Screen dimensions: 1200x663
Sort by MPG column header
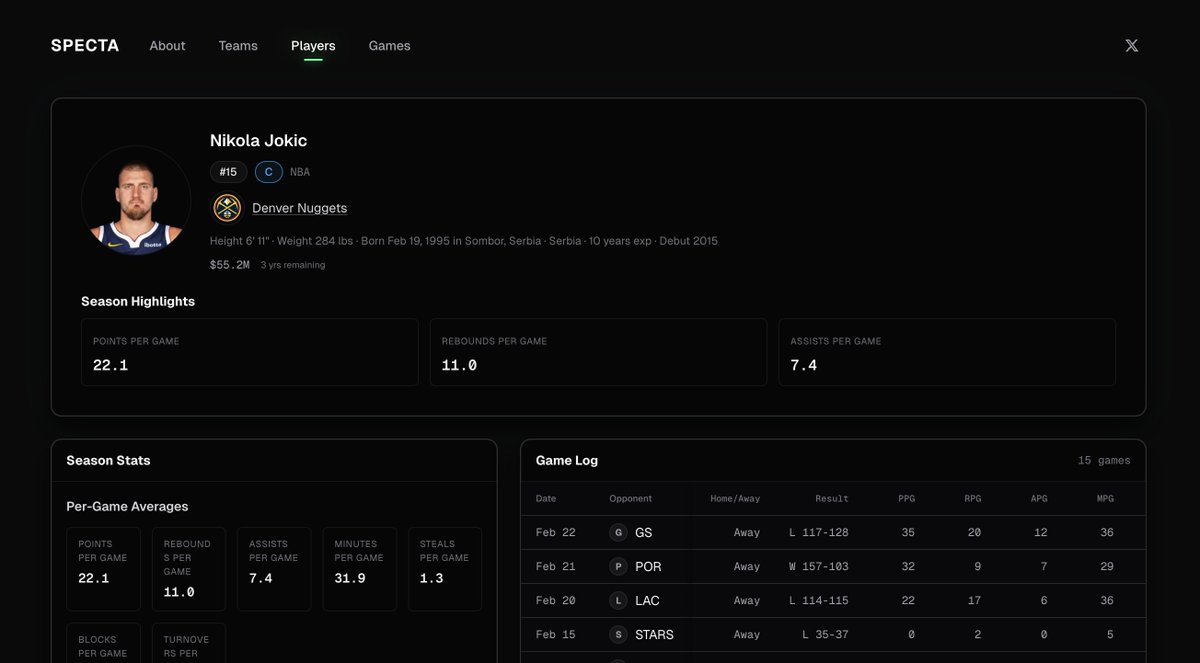1105,498
